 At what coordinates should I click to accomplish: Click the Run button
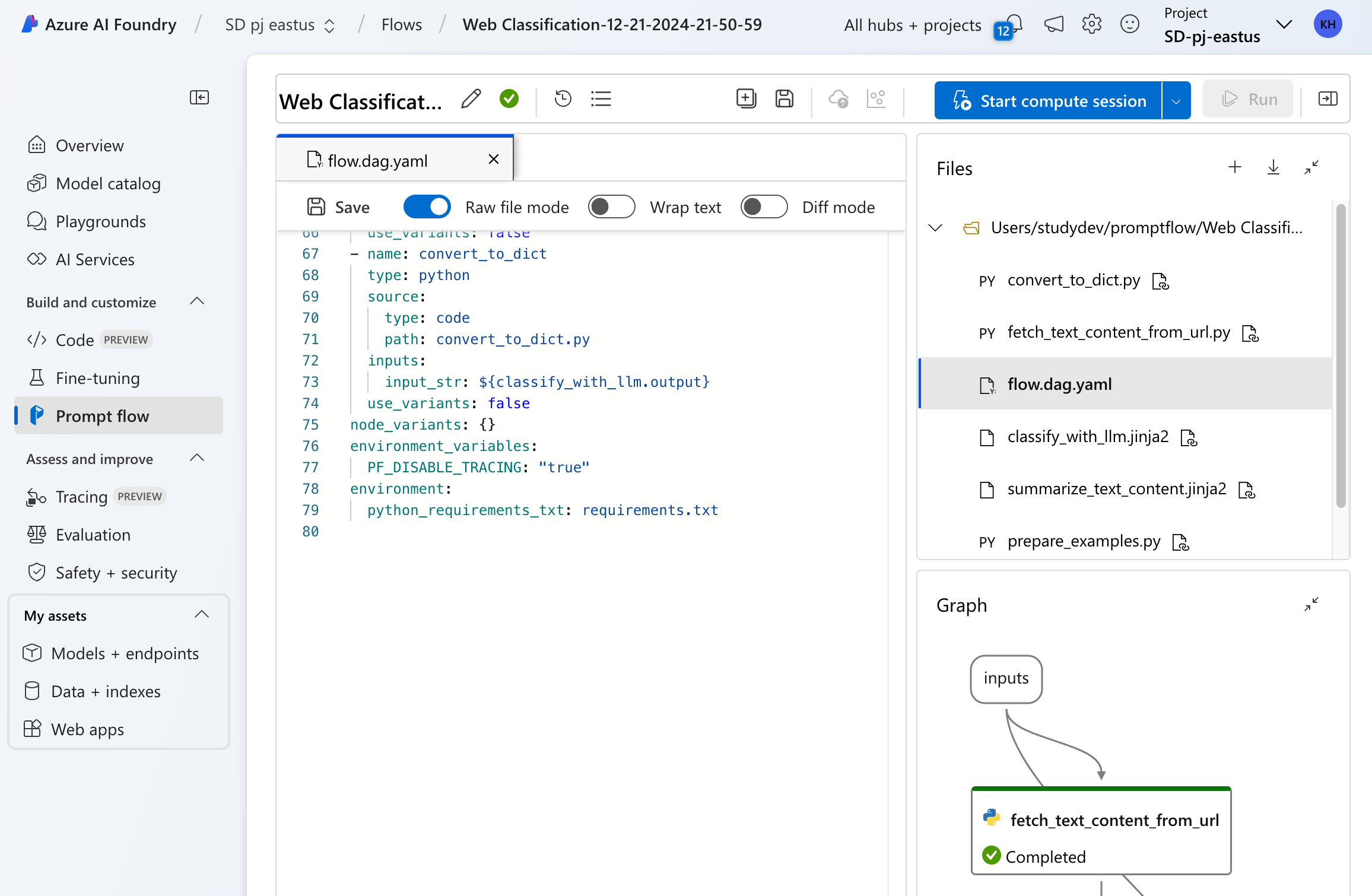(x=1249, y=99)
